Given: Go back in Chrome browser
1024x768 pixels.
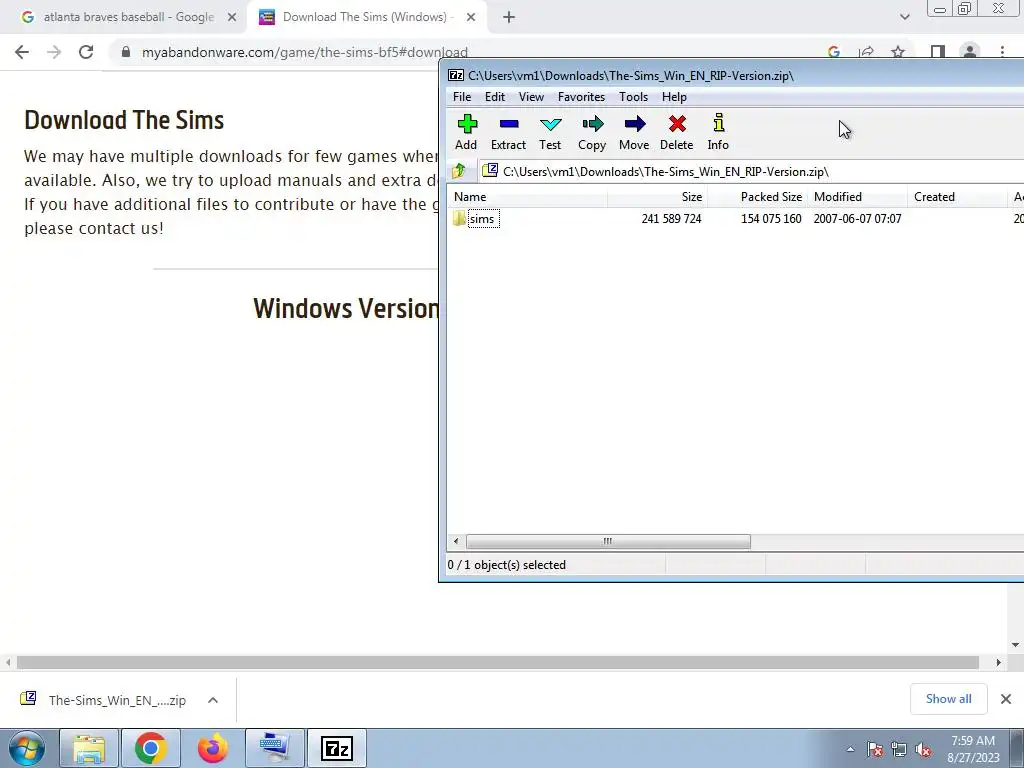Looking at the screenshot, I should pos(22,52).
